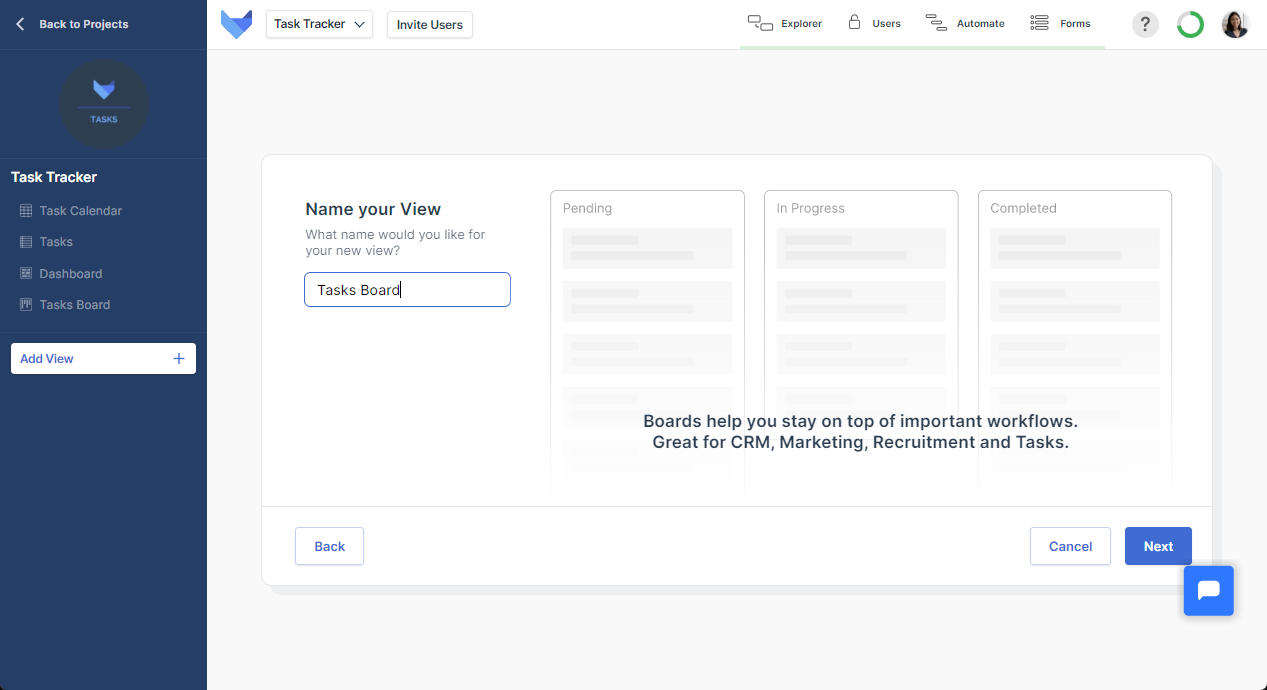Click the In Progress column preview

[x=861, y=342]
